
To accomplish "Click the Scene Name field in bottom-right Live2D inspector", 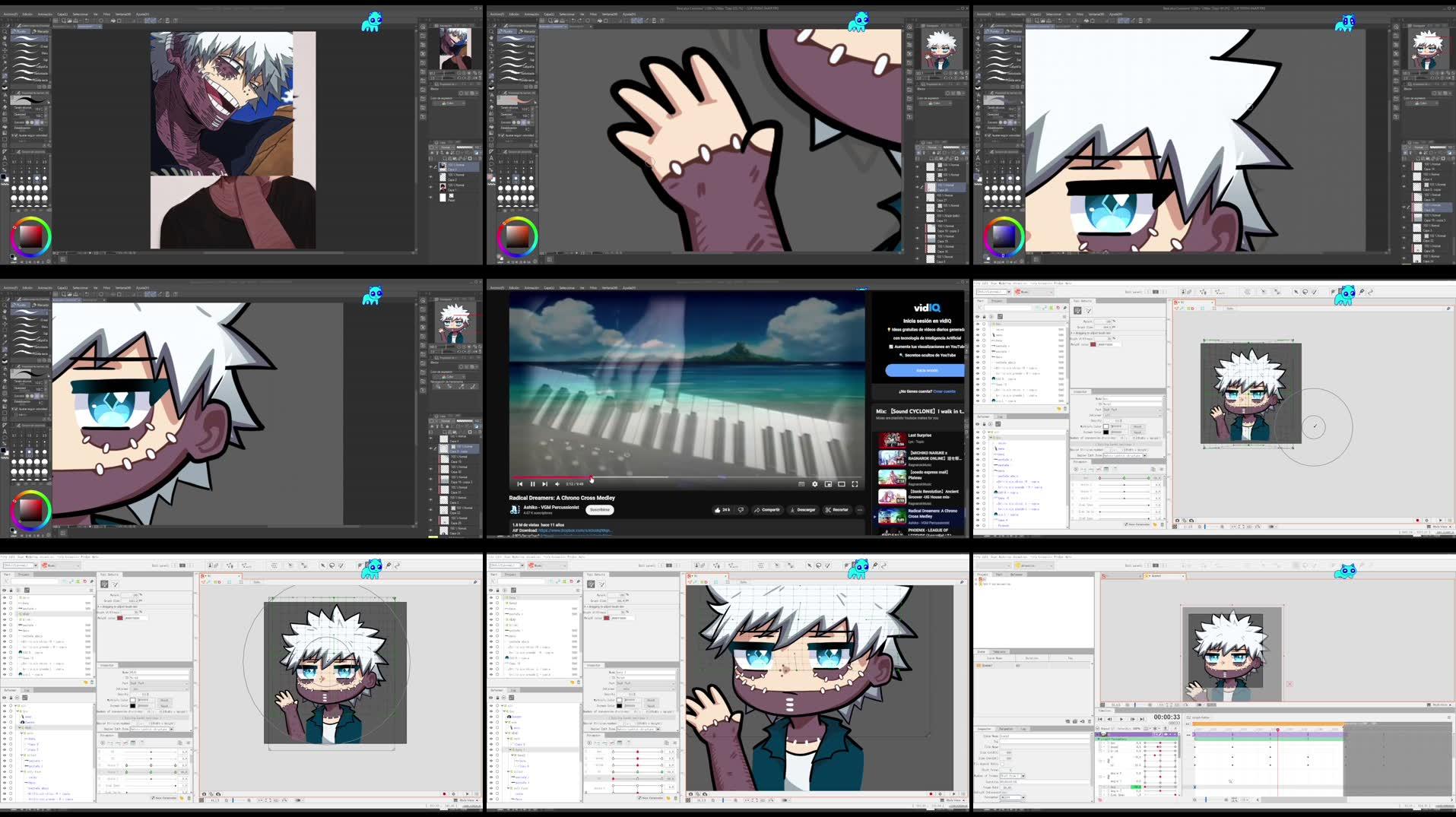I will pyautogui.click(x=1045, y=736).
